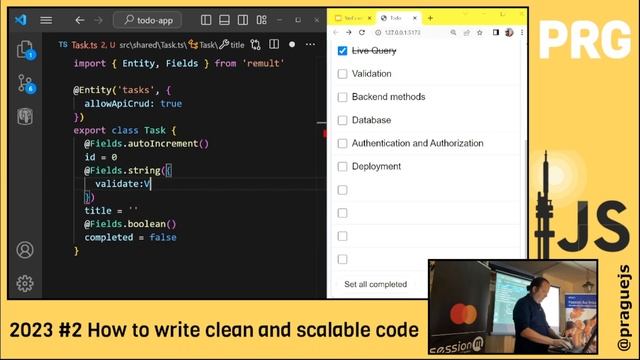The width and height of the screenshot is (640, 360).
Task: Click 'export class Task {' line
Action: pos(125,130)
